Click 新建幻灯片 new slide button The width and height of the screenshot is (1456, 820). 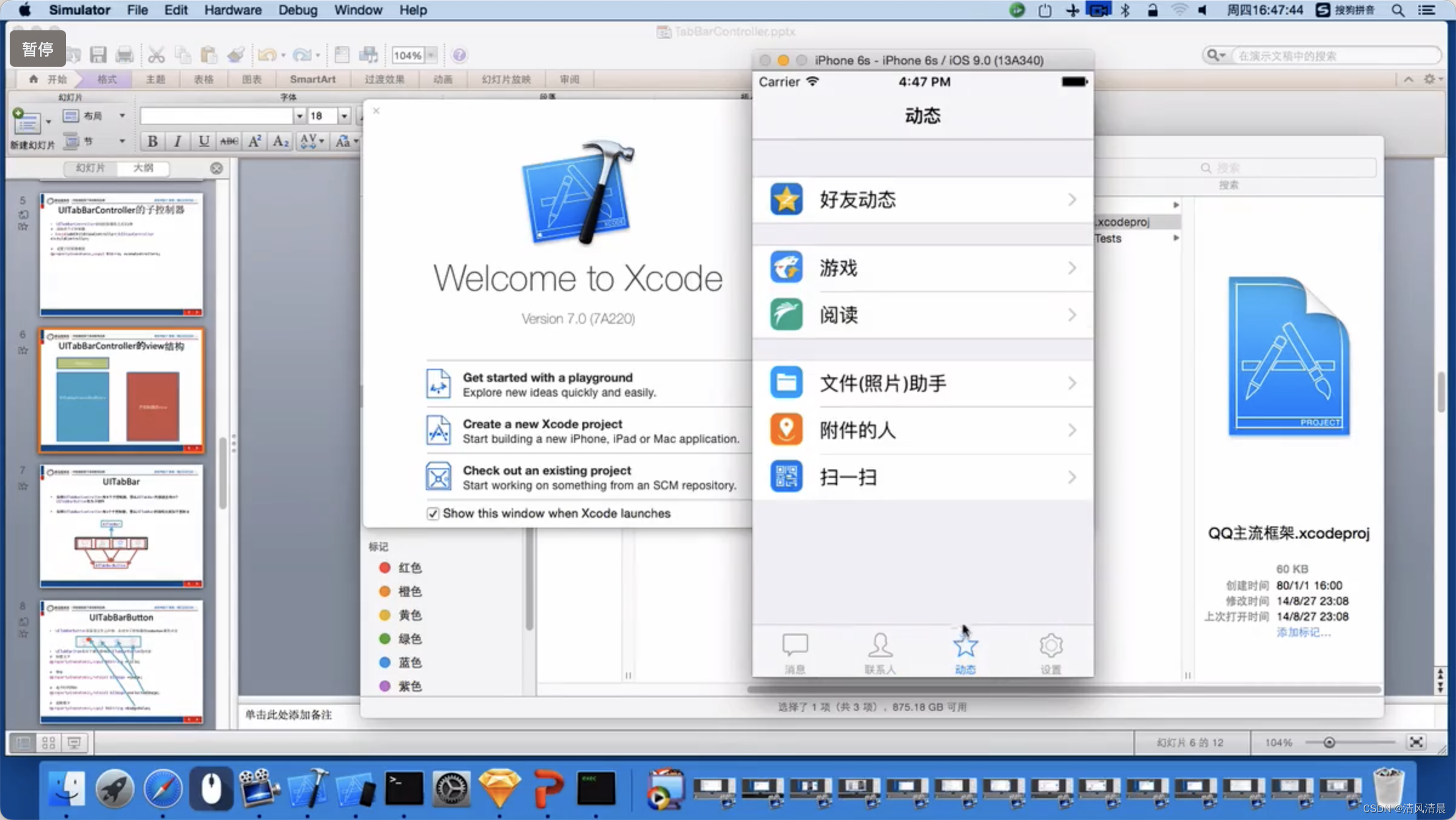(x=32, y=129)
